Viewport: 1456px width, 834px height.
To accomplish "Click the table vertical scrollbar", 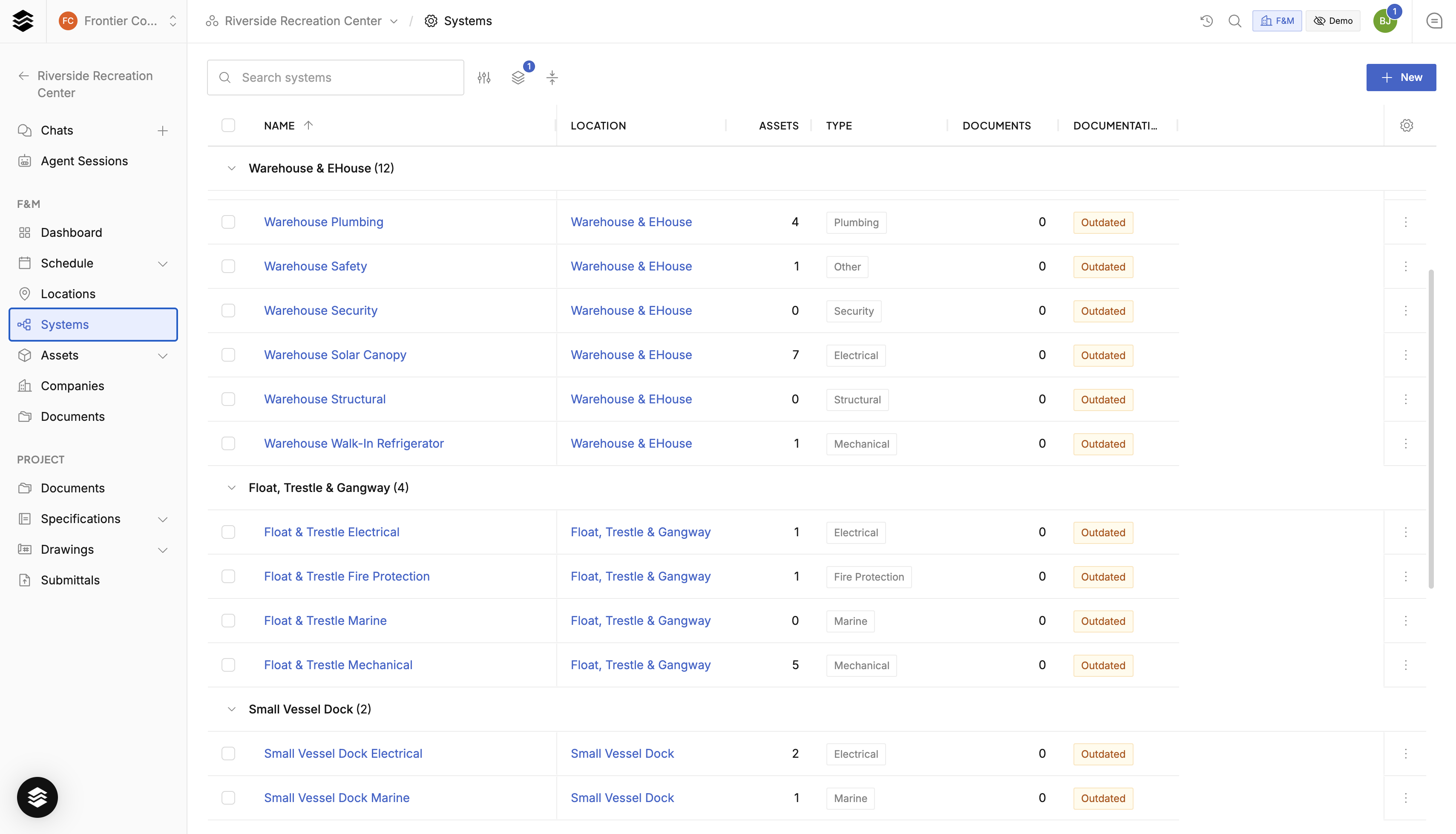I will [x=1431, y=430].
